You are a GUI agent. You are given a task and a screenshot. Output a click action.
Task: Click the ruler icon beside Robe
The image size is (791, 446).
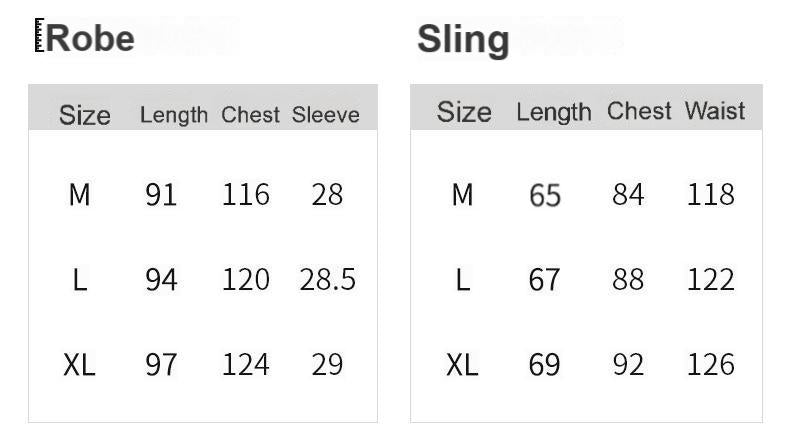click(39, 38)
